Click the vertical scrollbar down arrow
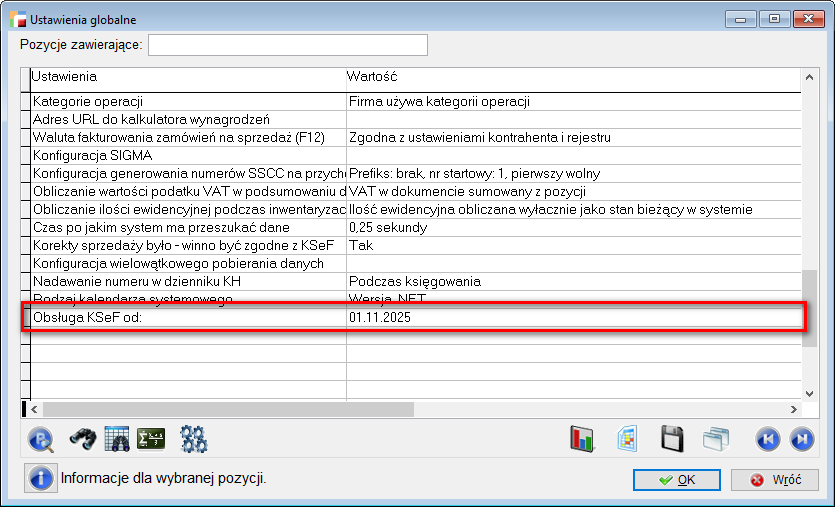835x507 pixels. pyautogui.click(x=809, y=391)
